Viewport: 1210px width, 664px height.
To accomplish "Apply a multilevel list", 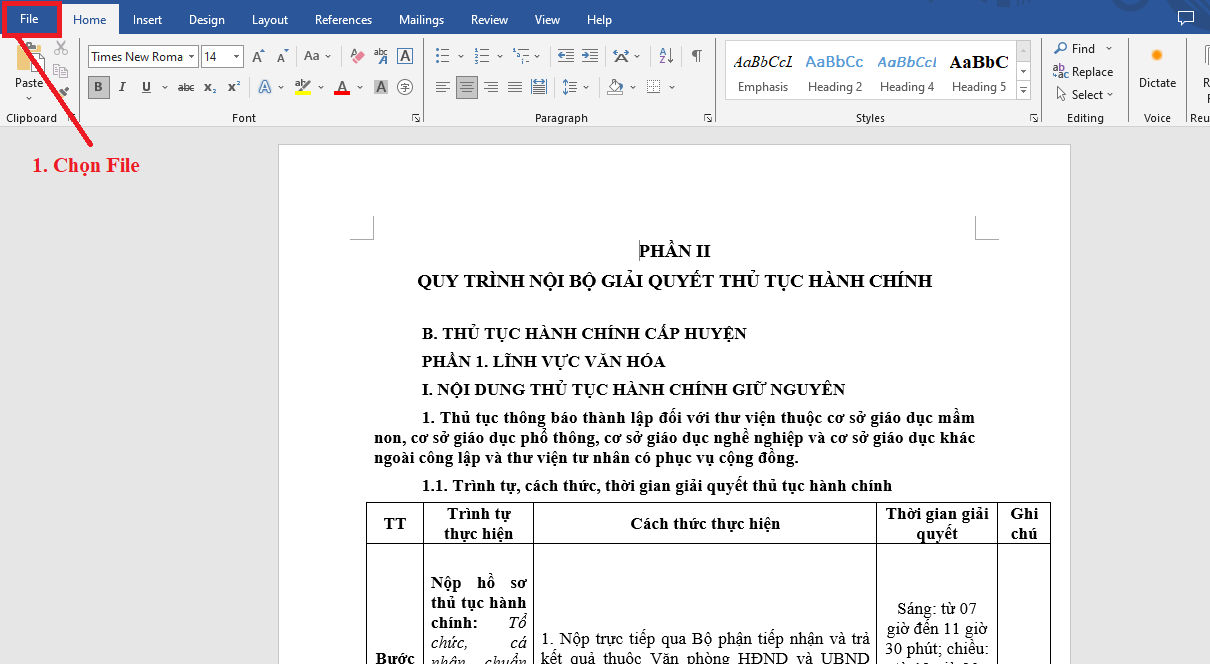I will pos(520,56).
